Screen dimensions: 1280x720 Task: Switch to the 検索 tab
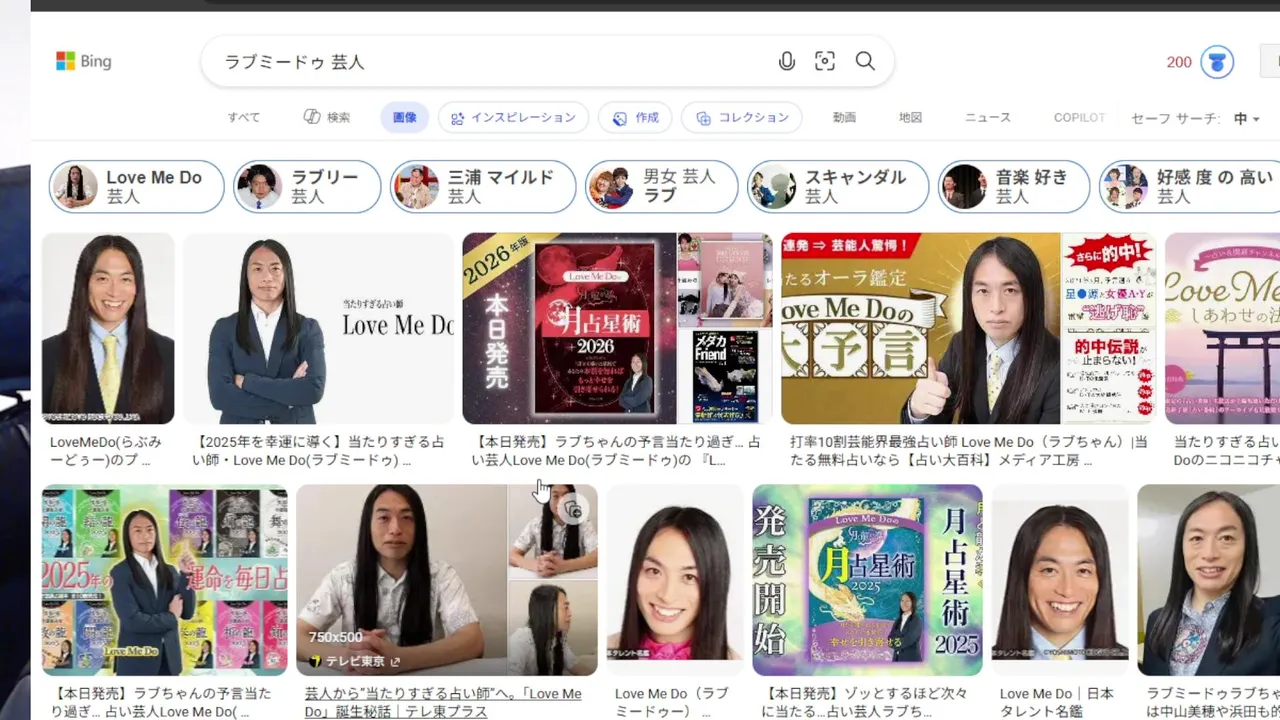(x=327, y=117)
